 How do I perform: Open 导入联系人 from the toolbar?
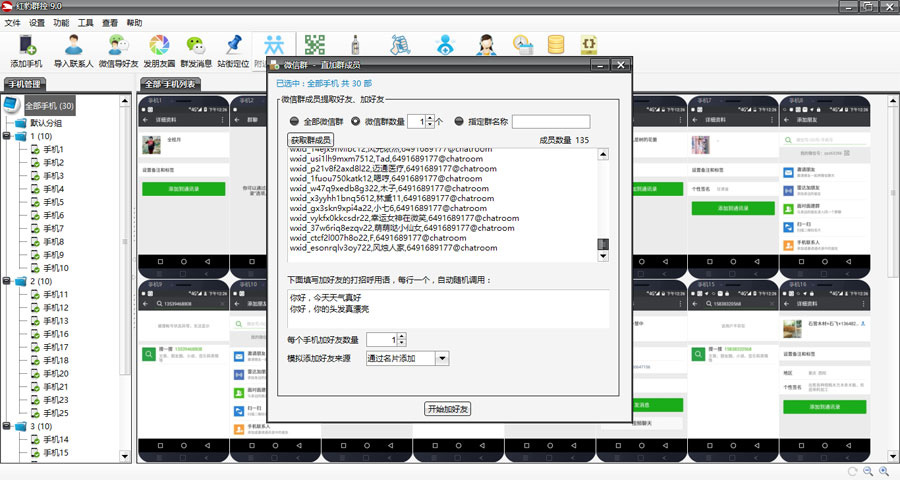73,51
